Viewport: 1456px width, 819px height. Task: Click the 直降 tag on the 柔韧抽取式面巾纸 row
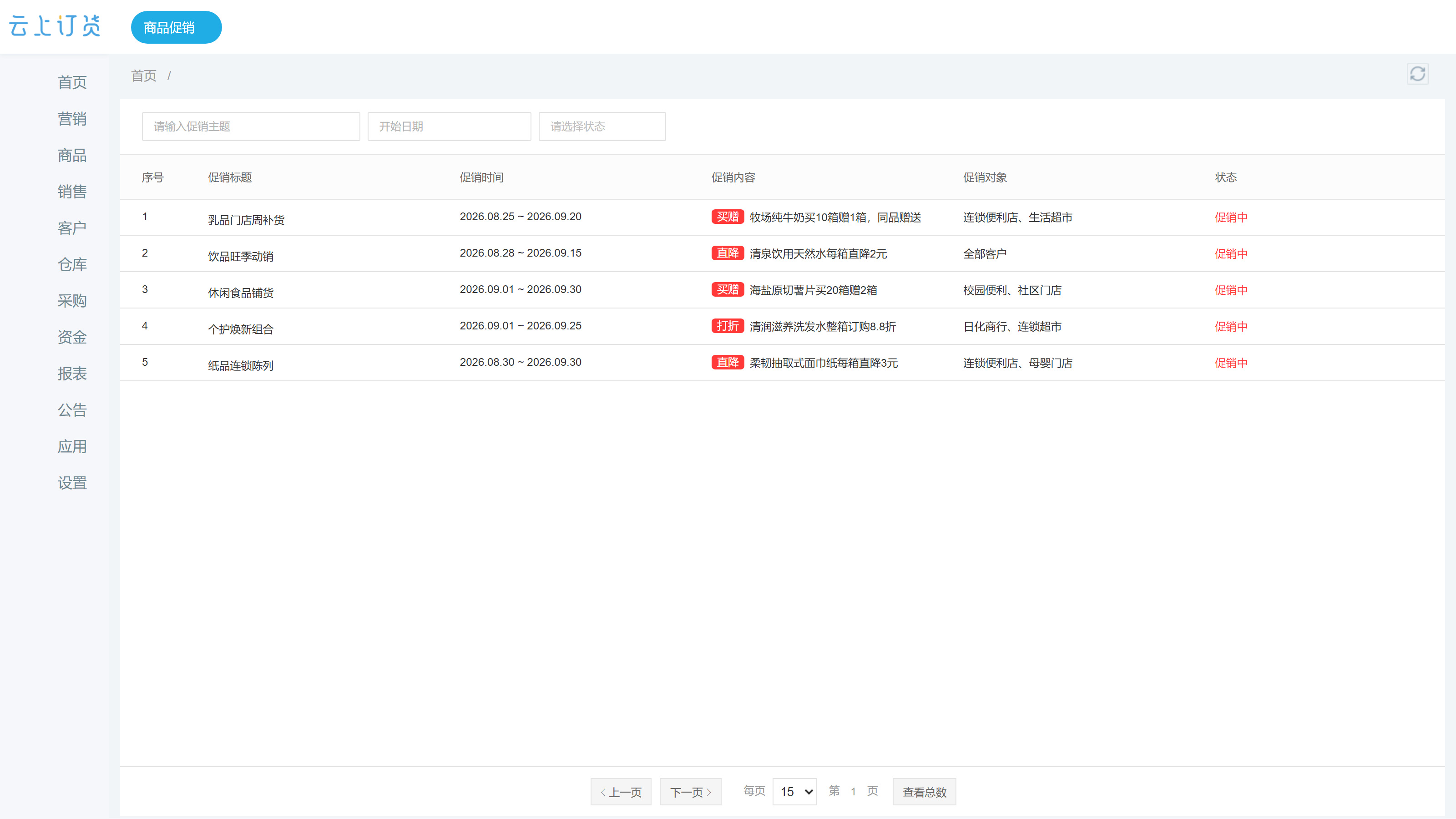click(728, 362)
